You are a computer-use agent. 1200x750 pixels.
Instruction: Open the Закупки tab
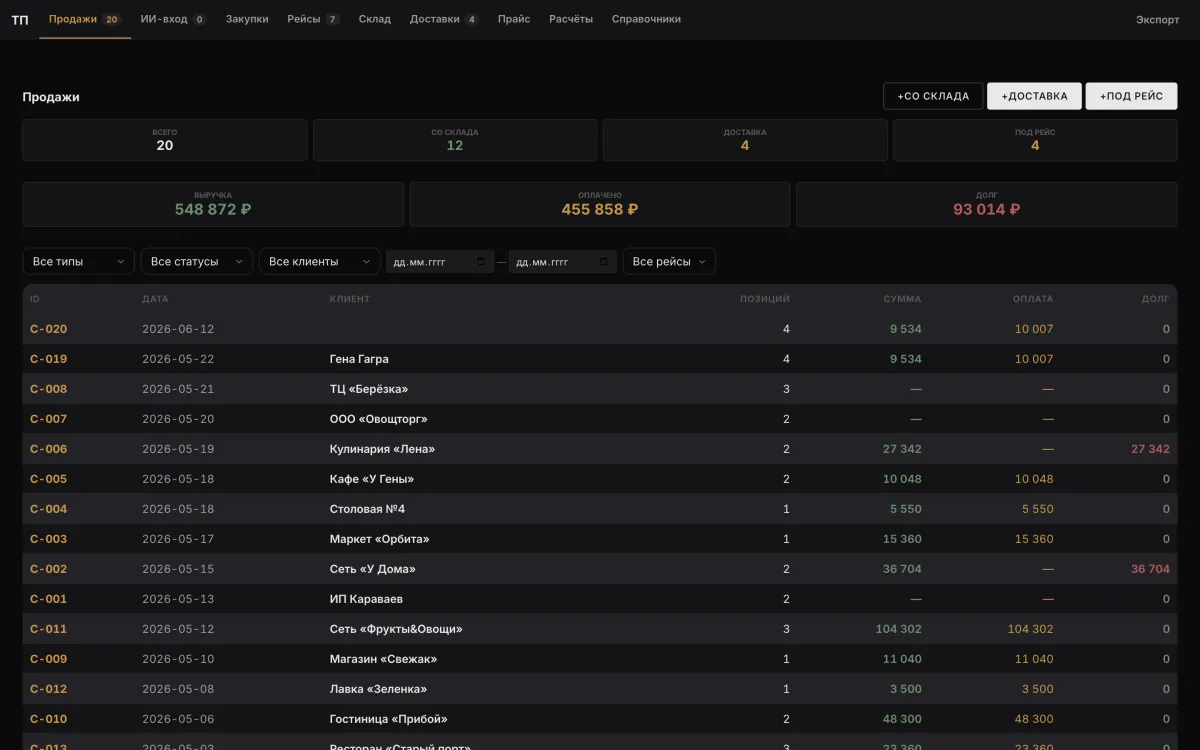tap(247, 19)
